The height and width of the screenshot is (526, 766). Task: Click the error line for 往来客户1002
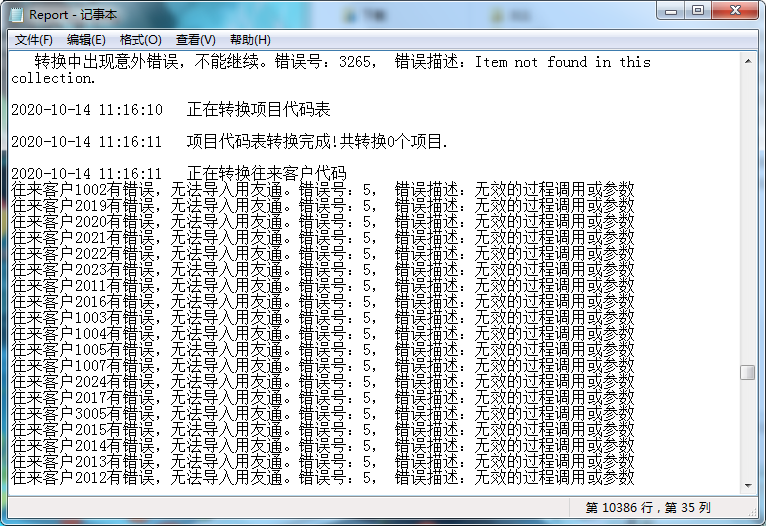point(322,189)
